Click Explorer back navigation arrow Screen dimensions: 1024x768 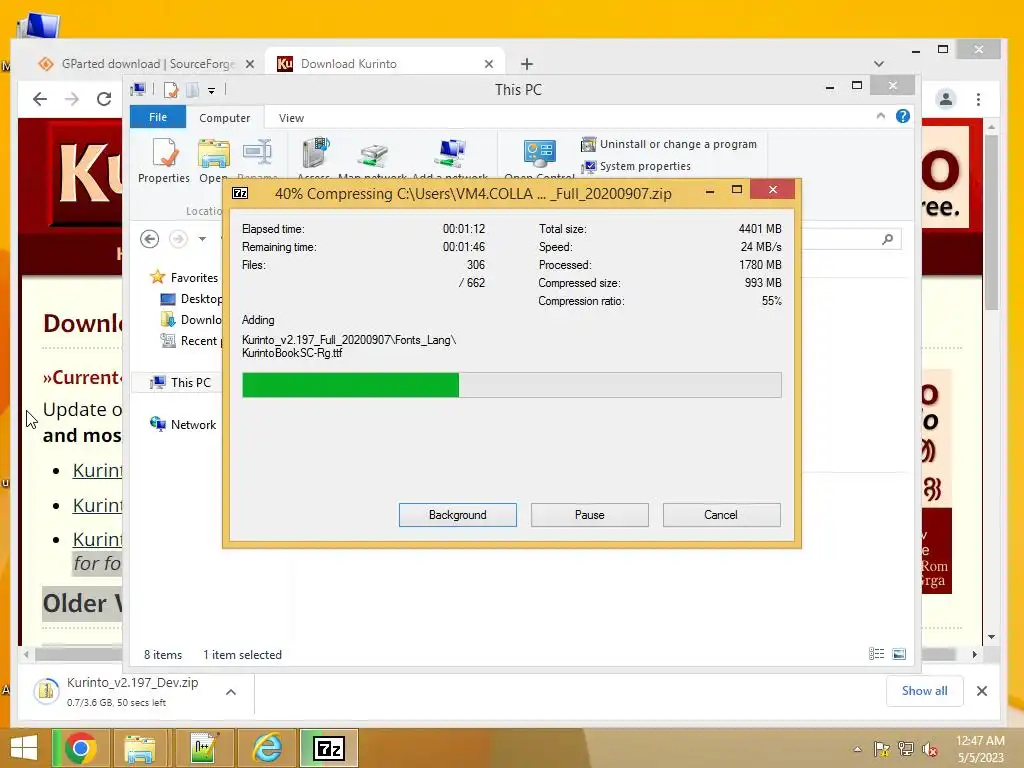[x=150, y=239]
